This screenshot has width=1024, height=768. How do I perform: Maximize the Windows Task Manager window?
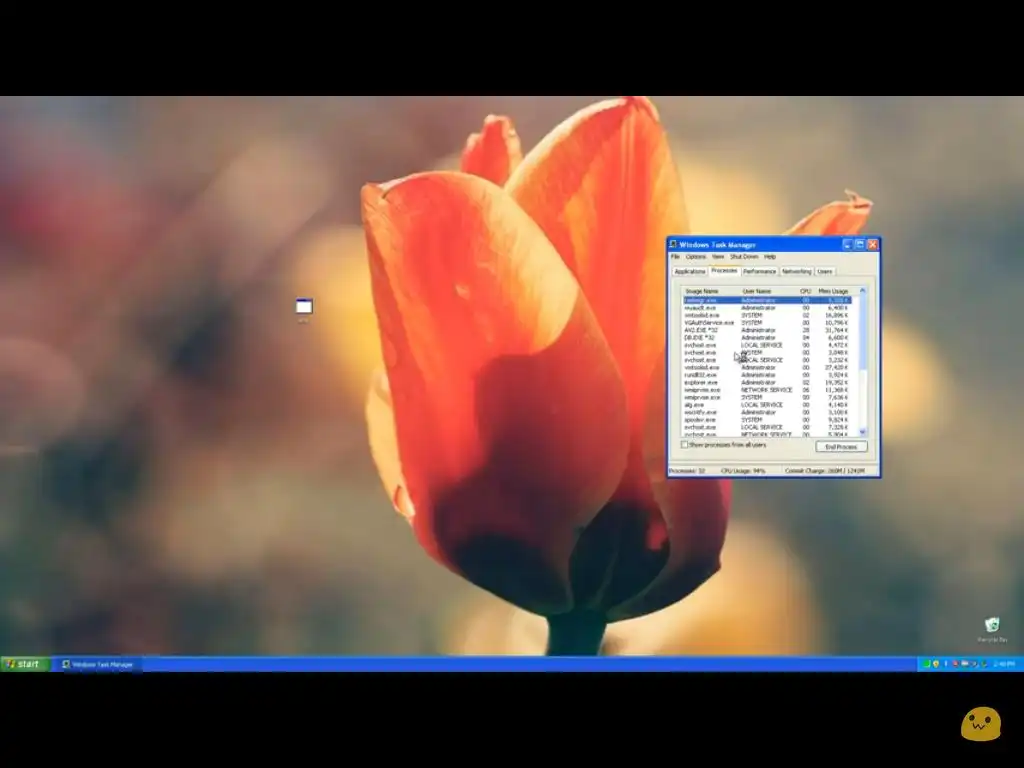click(x=860, y=245)
